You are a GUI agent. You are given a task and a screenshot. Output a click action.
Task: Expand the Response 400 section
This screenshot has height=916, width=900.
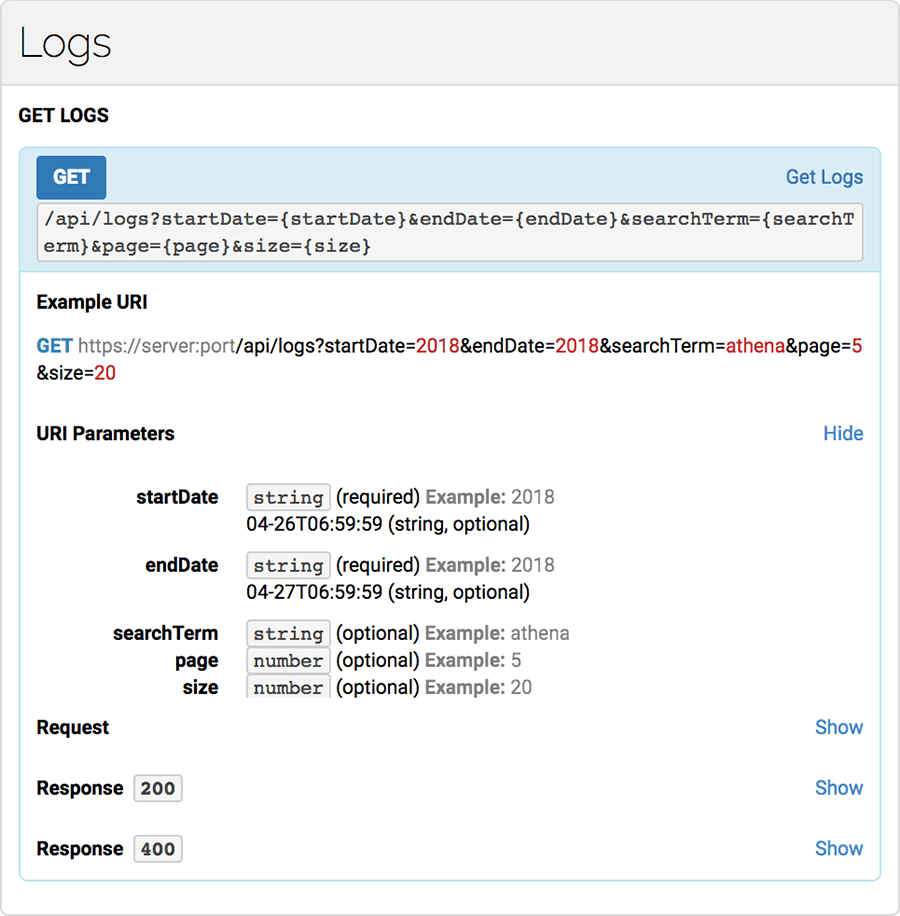point(838,848)
